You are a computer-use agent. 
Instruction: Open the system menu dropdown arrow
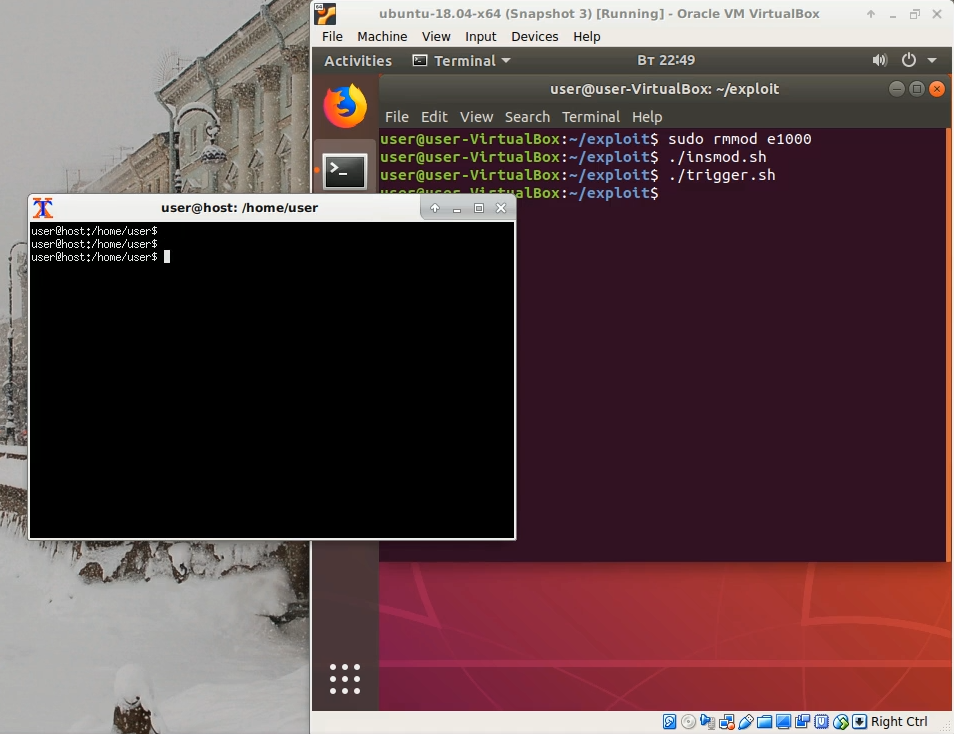(931, 60)
